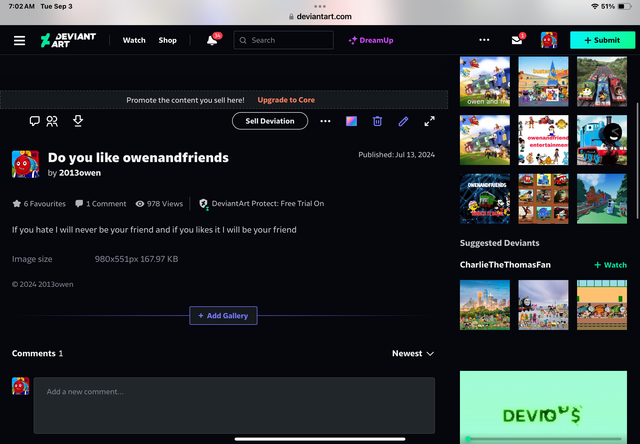640x444 pixels.
Task: Open the train station suggested thumbnail
Action: point(602,305)
